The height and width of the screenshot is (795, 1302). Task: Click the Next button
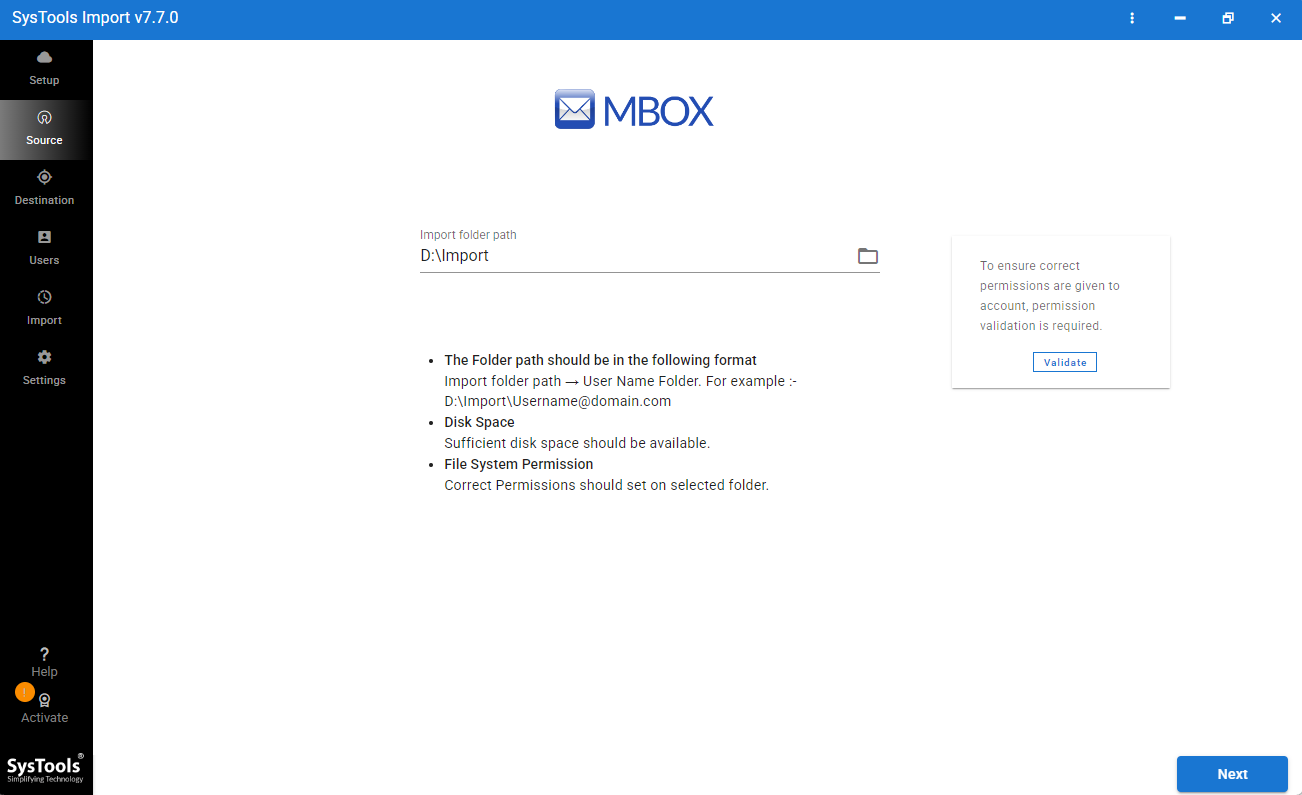pyautogui.click(x=1232, y=774)
